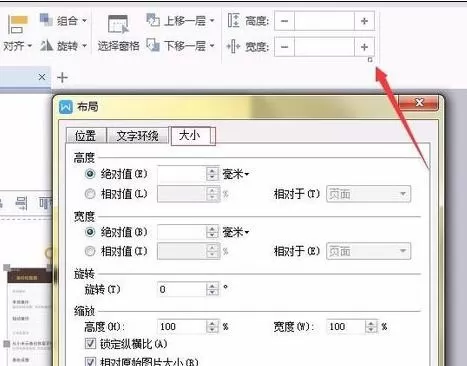
Task: Increase ribbon height with plus button
Action: tap(364, 21)
